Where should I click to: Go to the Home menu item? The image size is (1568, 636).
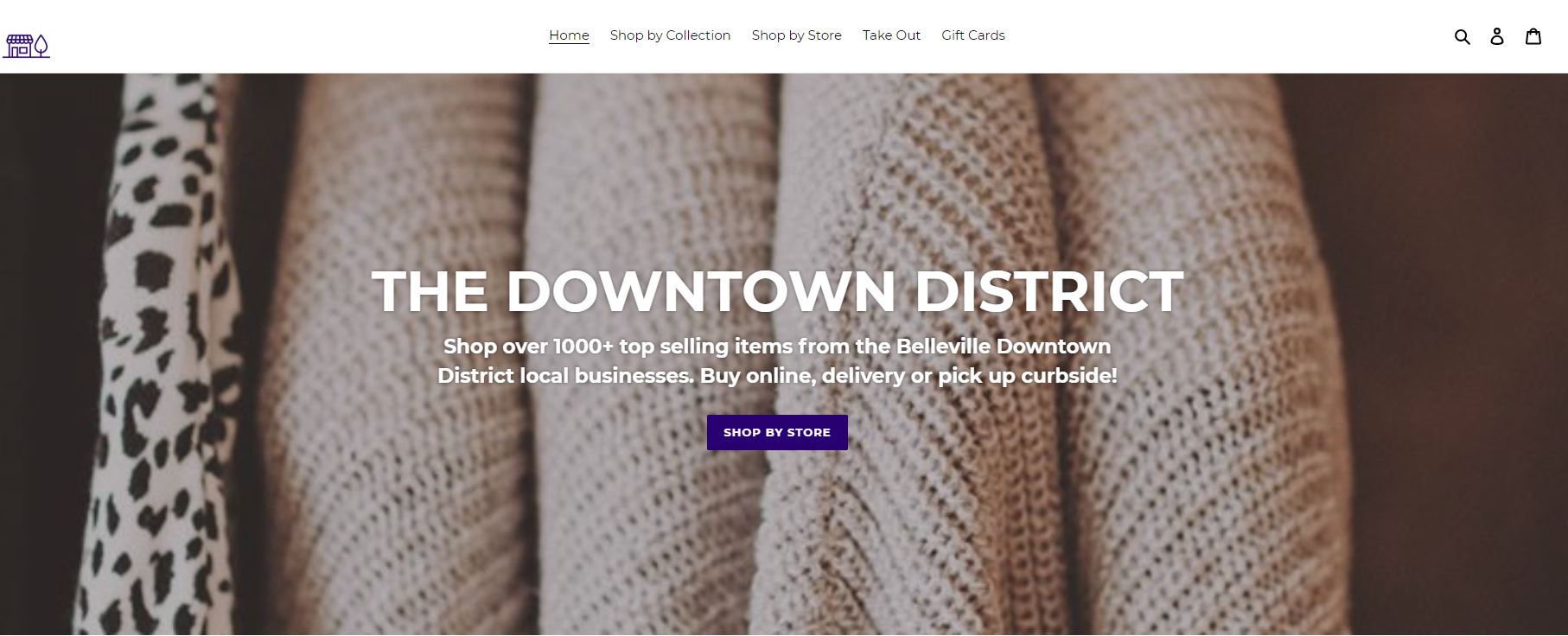coord(569,35)
